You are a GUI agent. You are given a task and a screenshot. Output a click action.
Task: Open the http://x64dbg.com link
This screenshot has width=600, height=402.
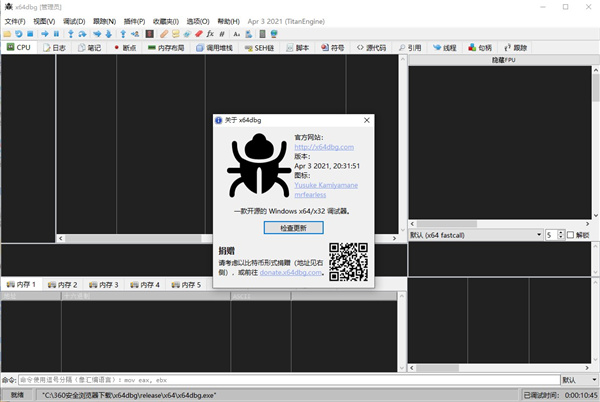322,147
